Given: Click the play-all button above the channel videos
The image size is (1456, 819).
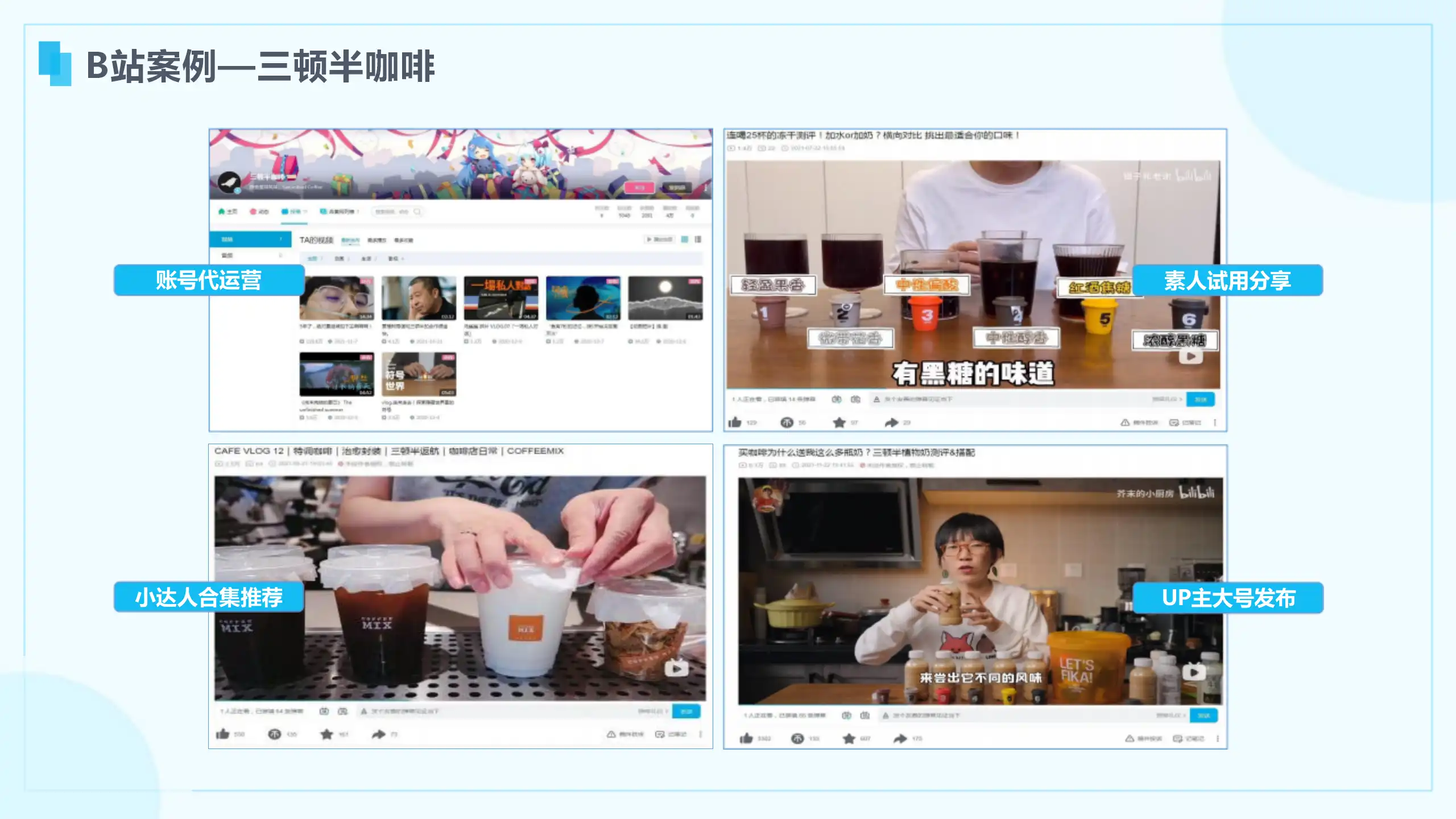Looking at the screenshot, I should 659,239.
